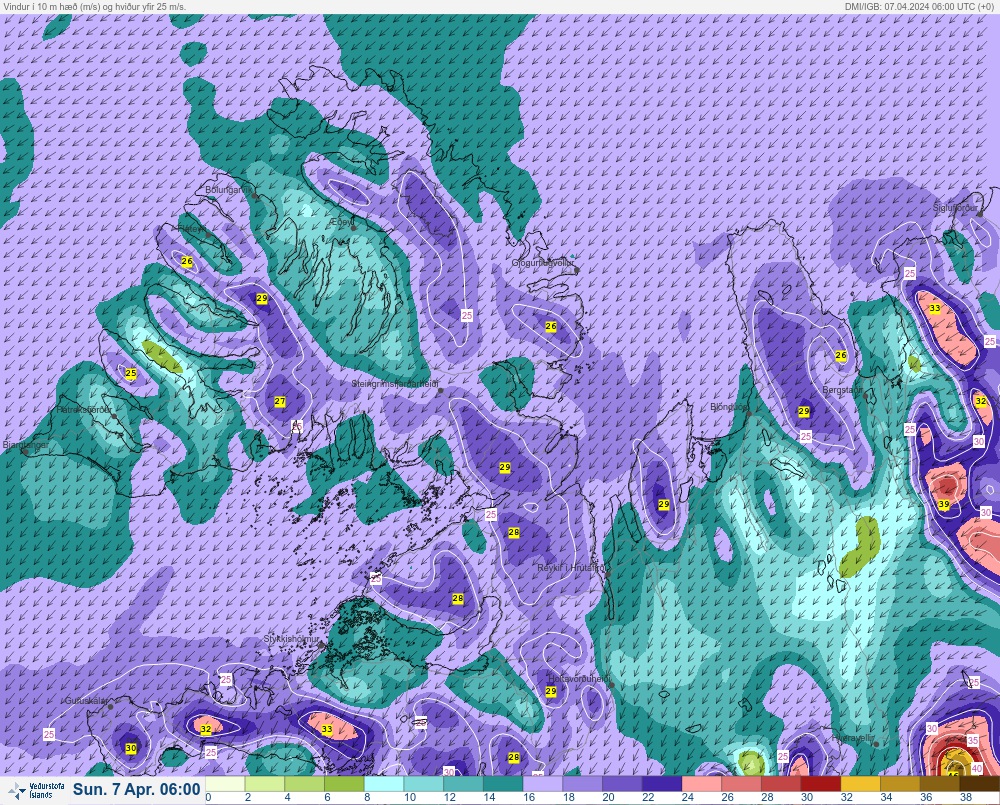Click the 'Patreksfjörður' station label

(x=84, y=410)
